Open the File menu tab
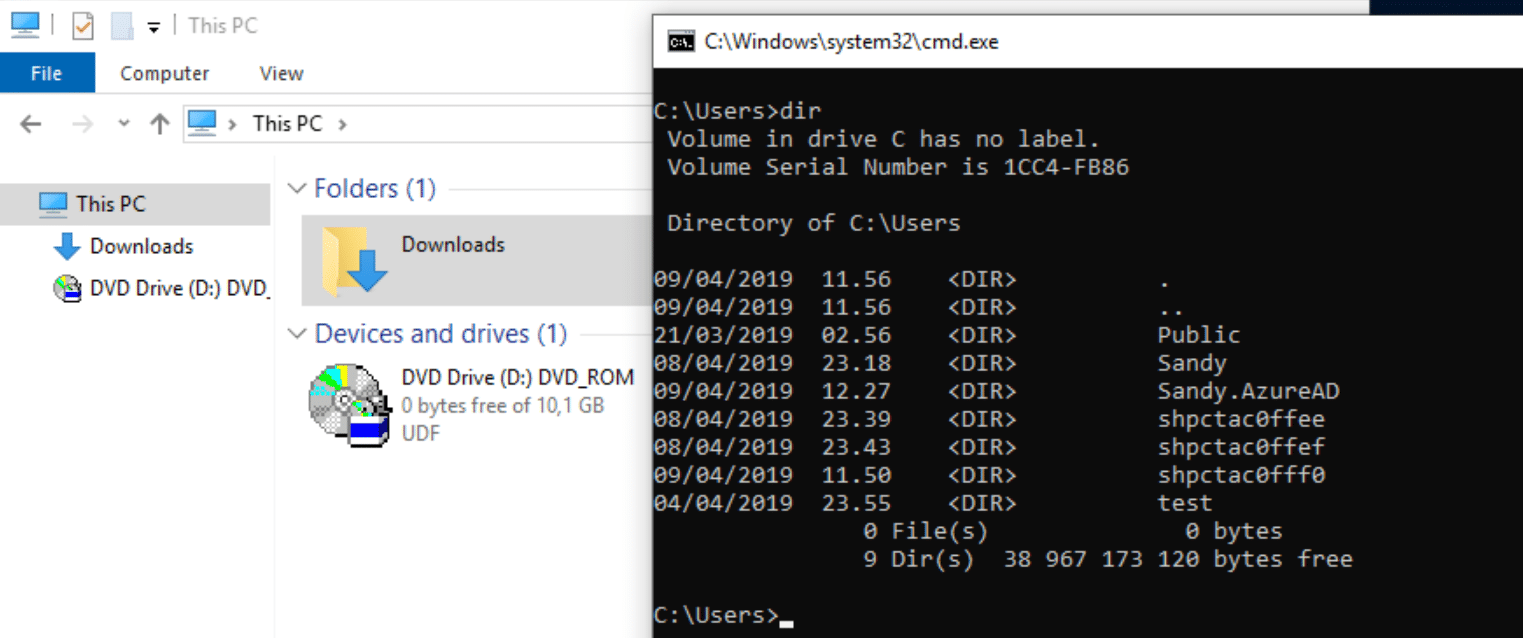Screen dimensions: 1523x638 pyautogui.click(x=47, y=73)
